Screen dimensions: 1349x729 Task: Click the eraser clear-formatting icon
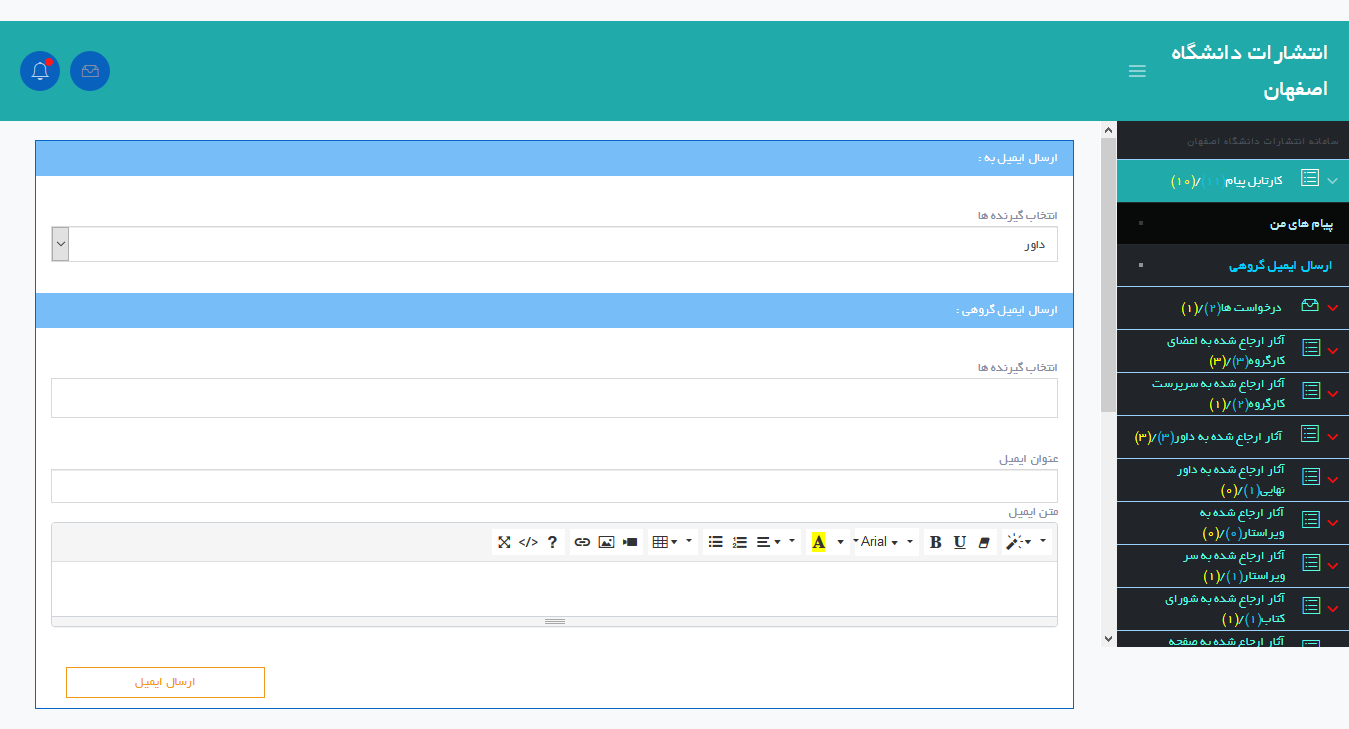[x=983, y=542]
